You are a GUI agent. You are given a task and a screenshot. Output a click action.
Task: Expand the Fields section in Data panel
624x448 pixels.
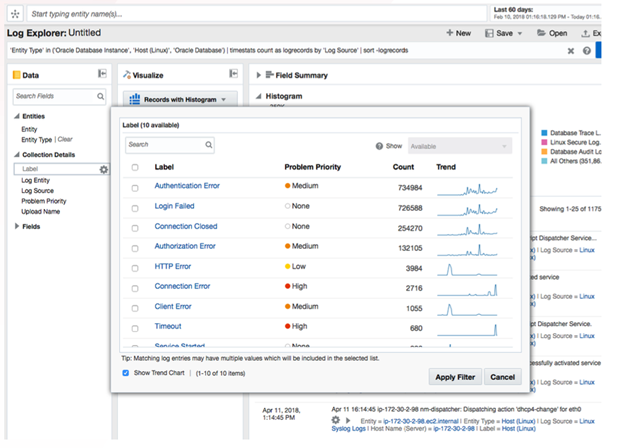(17, 226)
